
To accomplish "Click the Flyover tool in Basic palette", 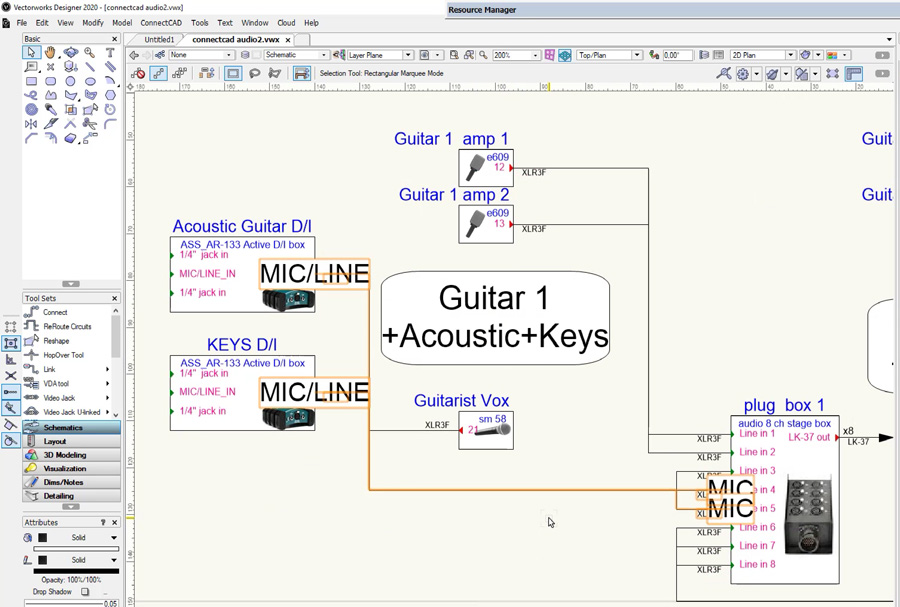I will (x=70, y=52).
